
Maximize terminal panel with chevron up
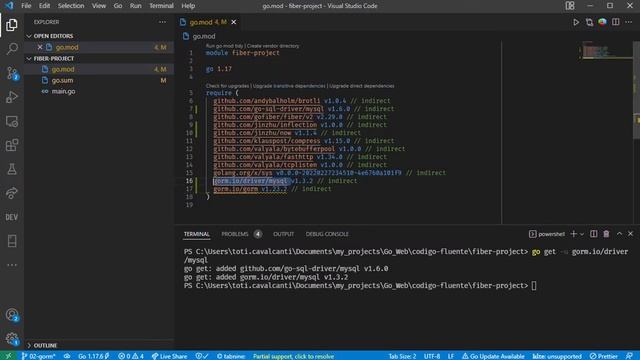tap(619, 234)
